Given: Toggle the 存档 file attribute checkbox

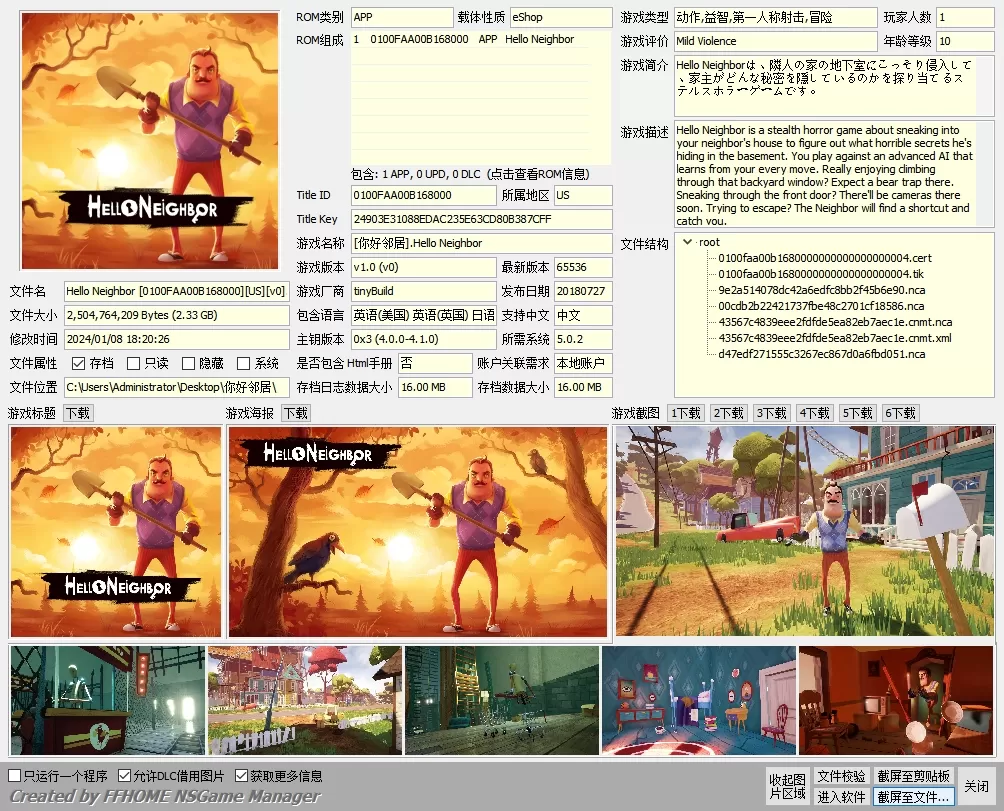Looking at the screenshot, I should pos(79,364).
